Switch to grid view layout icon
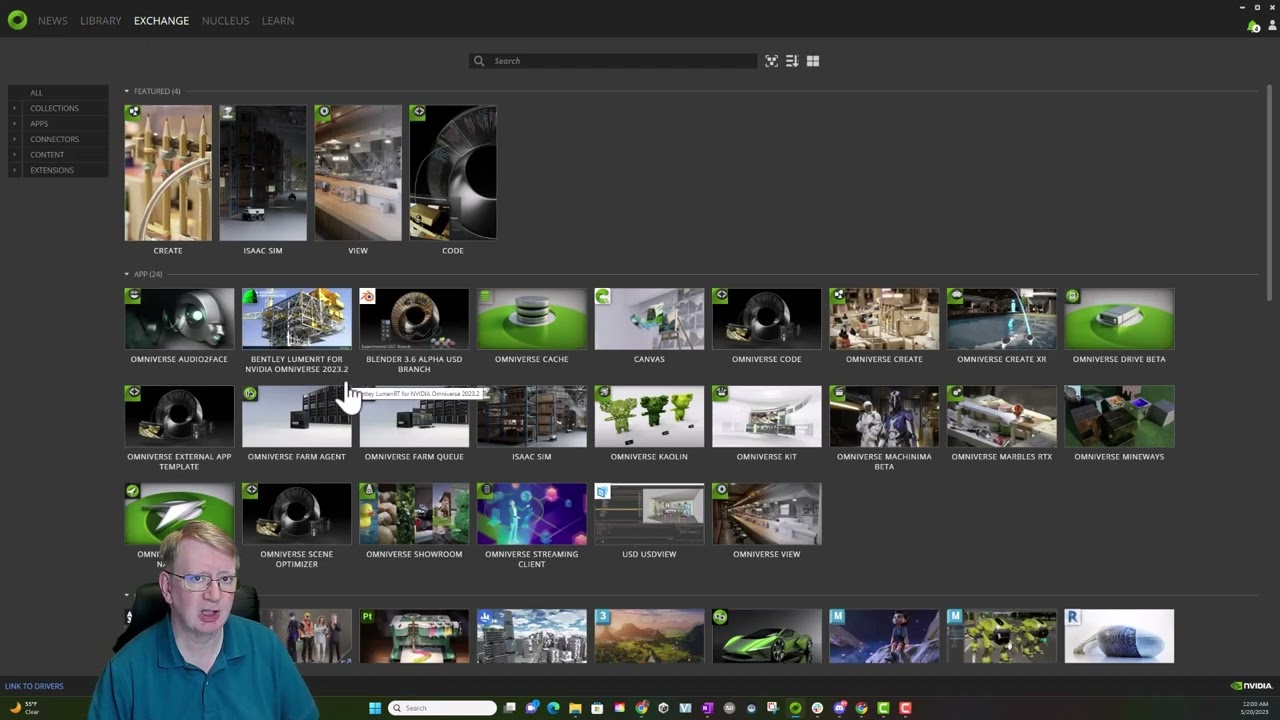The height and width of the screenshot is (720, 1280). click(x=813, y=61)
